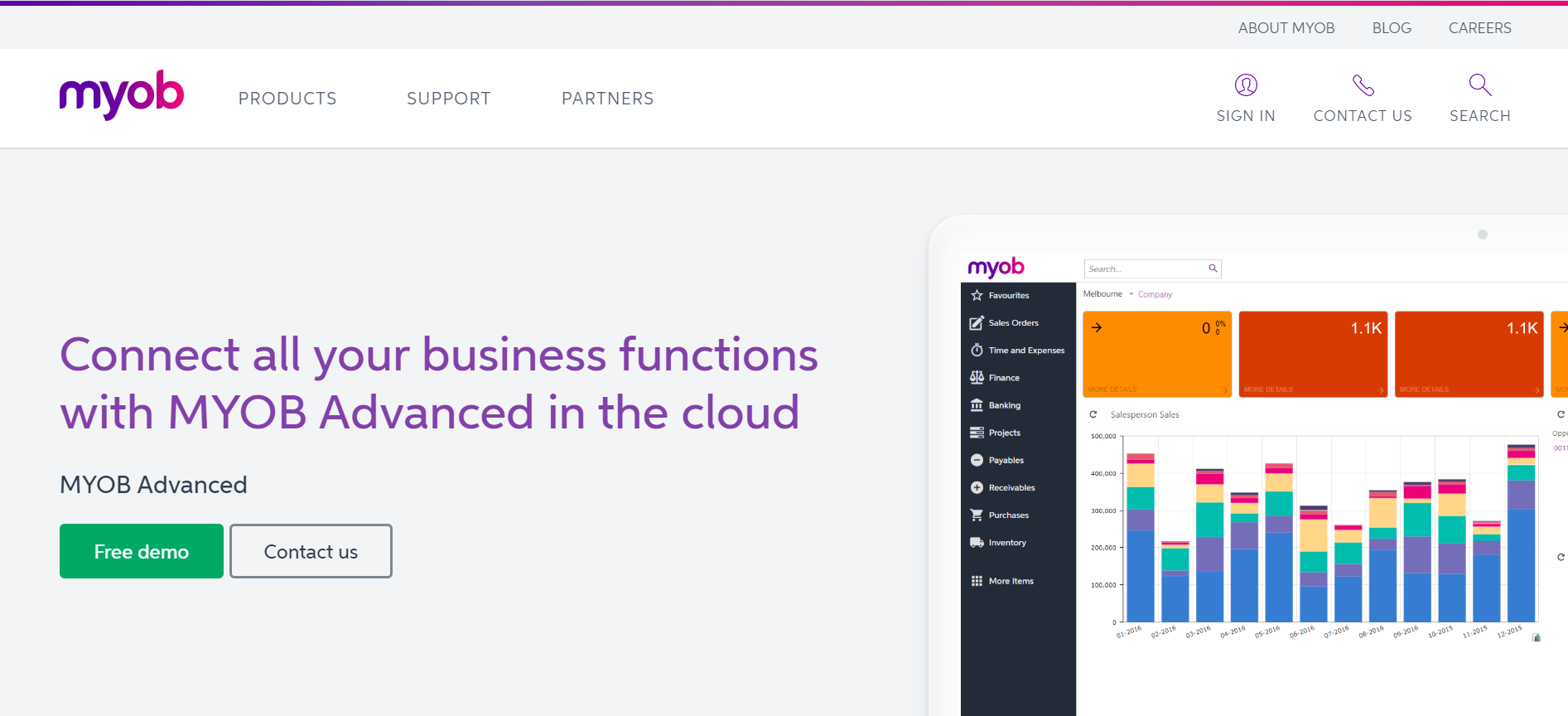Image resolution: width=1568 pixels, height=716 pixels.
Task: Click the Salesperson Sales chart title
Action: [x=1145, y=414]
